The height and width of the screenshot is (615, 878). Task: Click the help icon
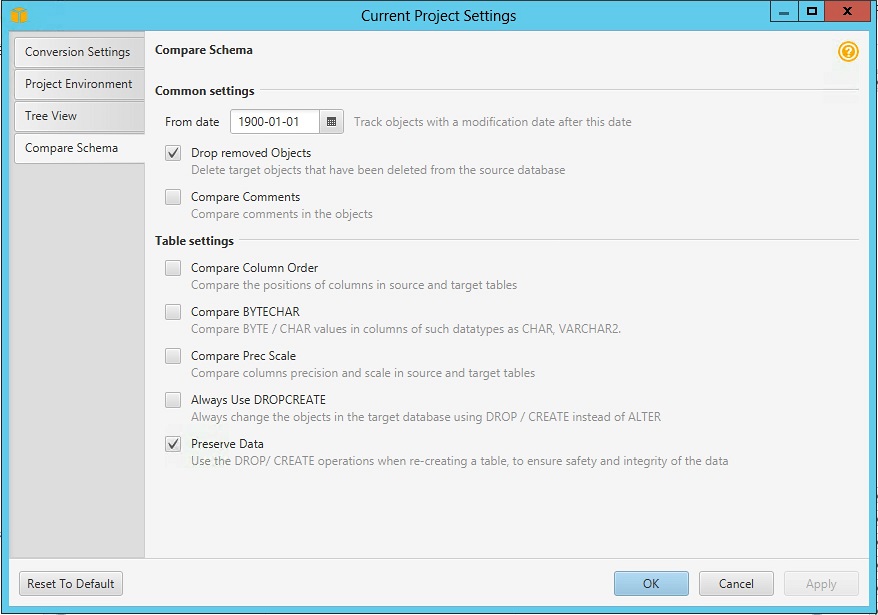847,51
